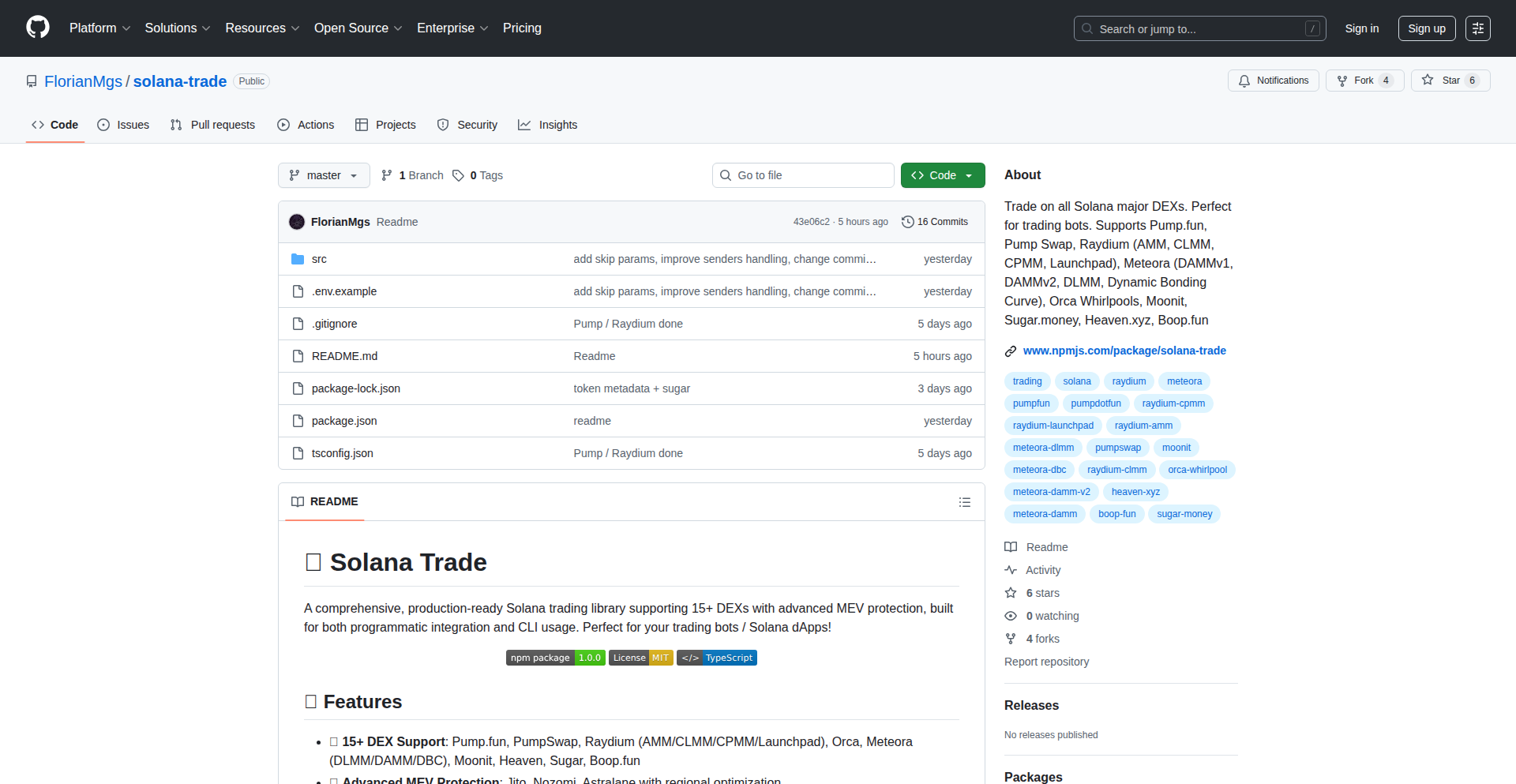Open the Activity link in About
Viewport: 1516px width, 784px height.
[x=1043, y=570]
